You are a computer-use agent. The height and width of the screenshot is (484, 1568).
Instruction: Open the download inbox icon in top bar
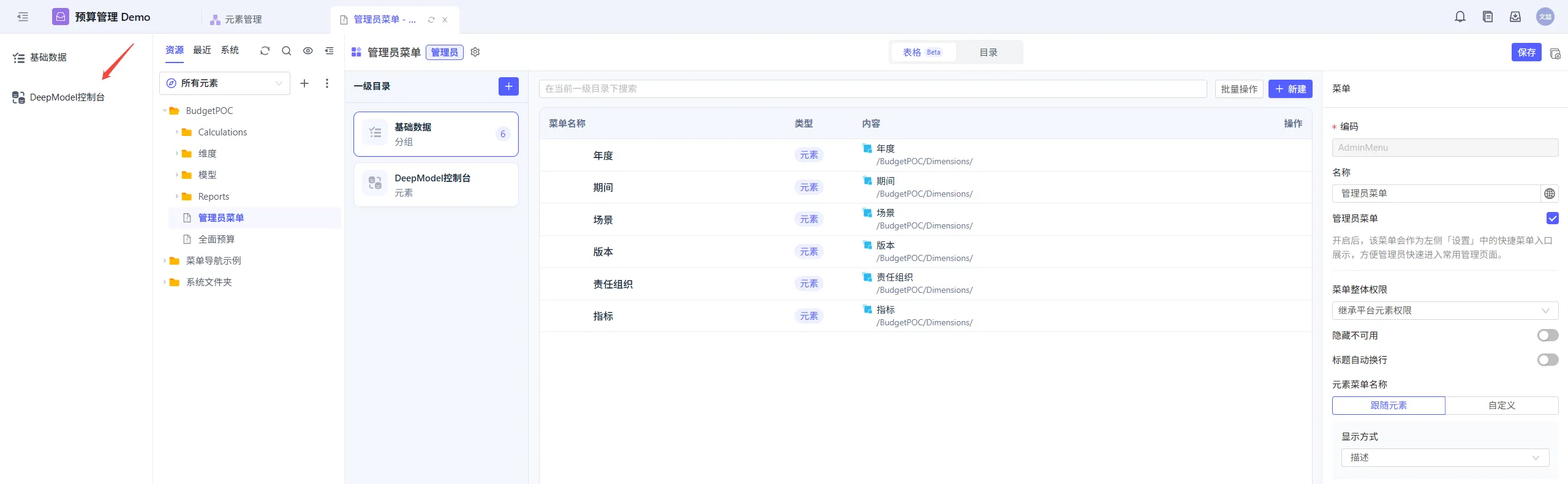point(1515,17)
